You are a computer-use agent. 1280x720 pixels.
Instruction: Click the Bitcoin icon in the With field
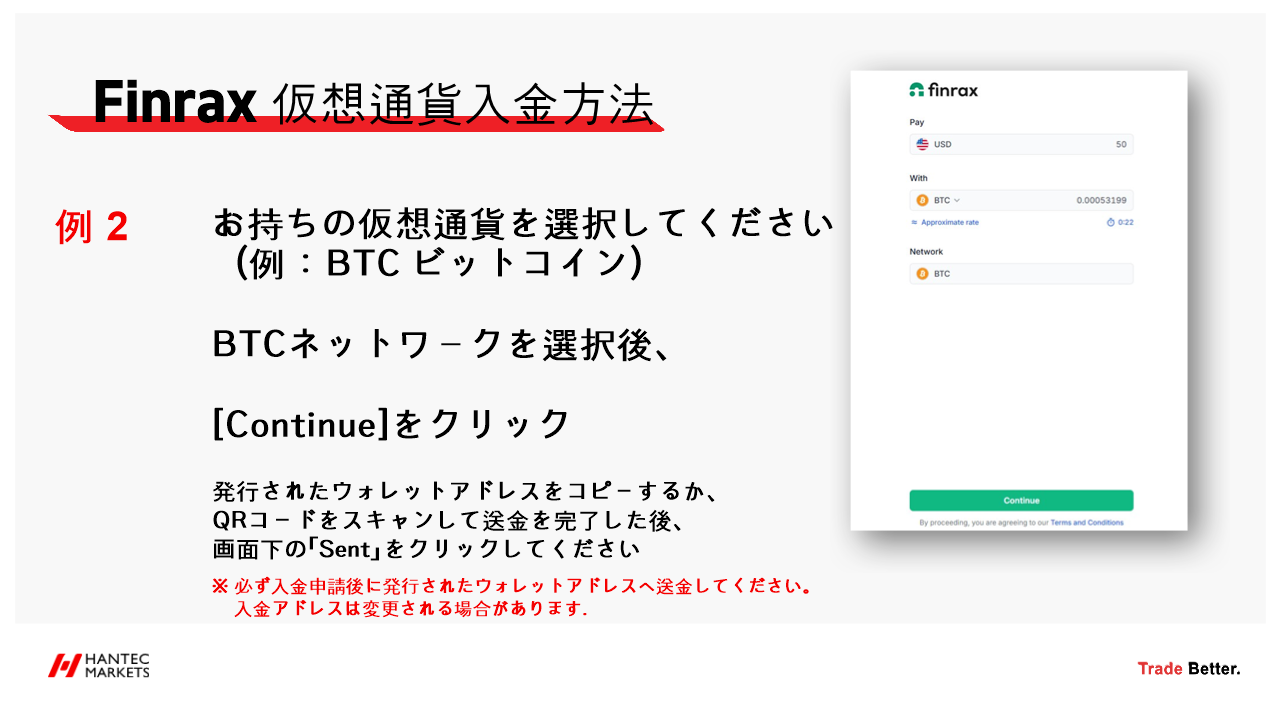[x=922, y=200]
